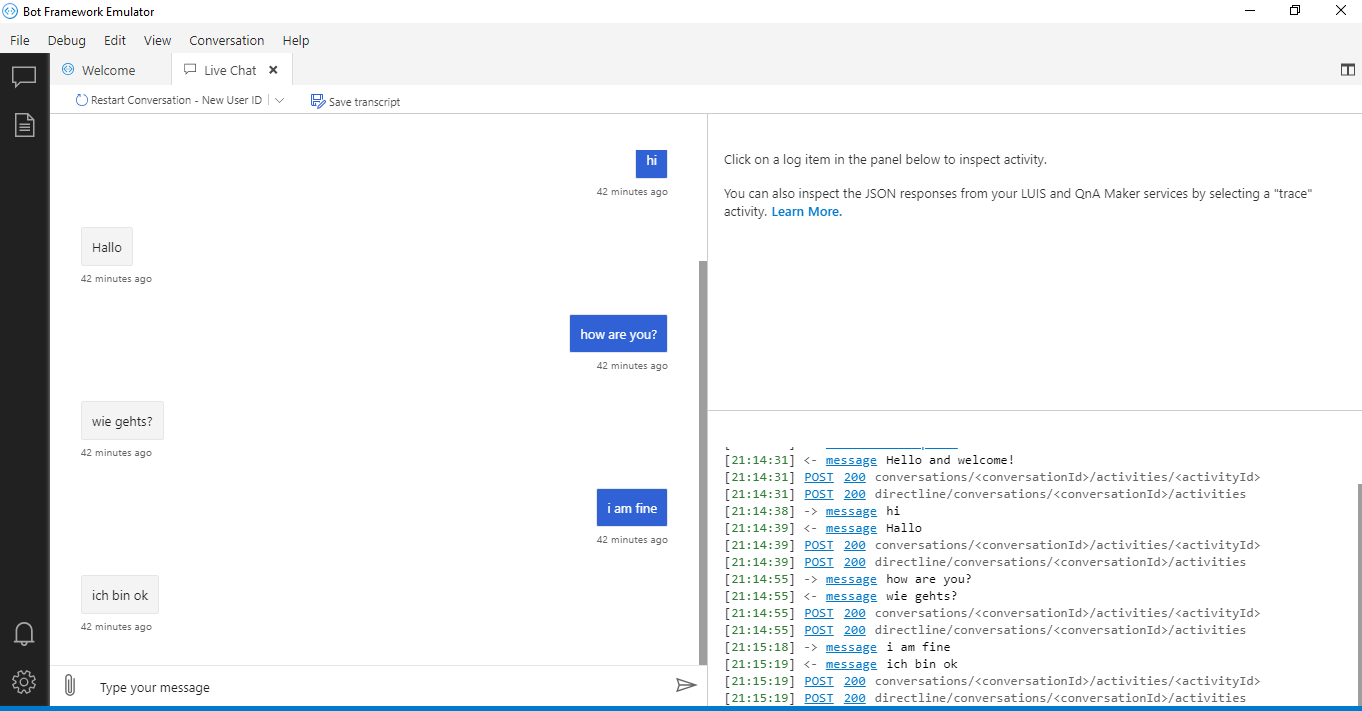Click the Restart Conversation circular arrow icon
Screen dimensions: 1362x711
pos(82,100)
